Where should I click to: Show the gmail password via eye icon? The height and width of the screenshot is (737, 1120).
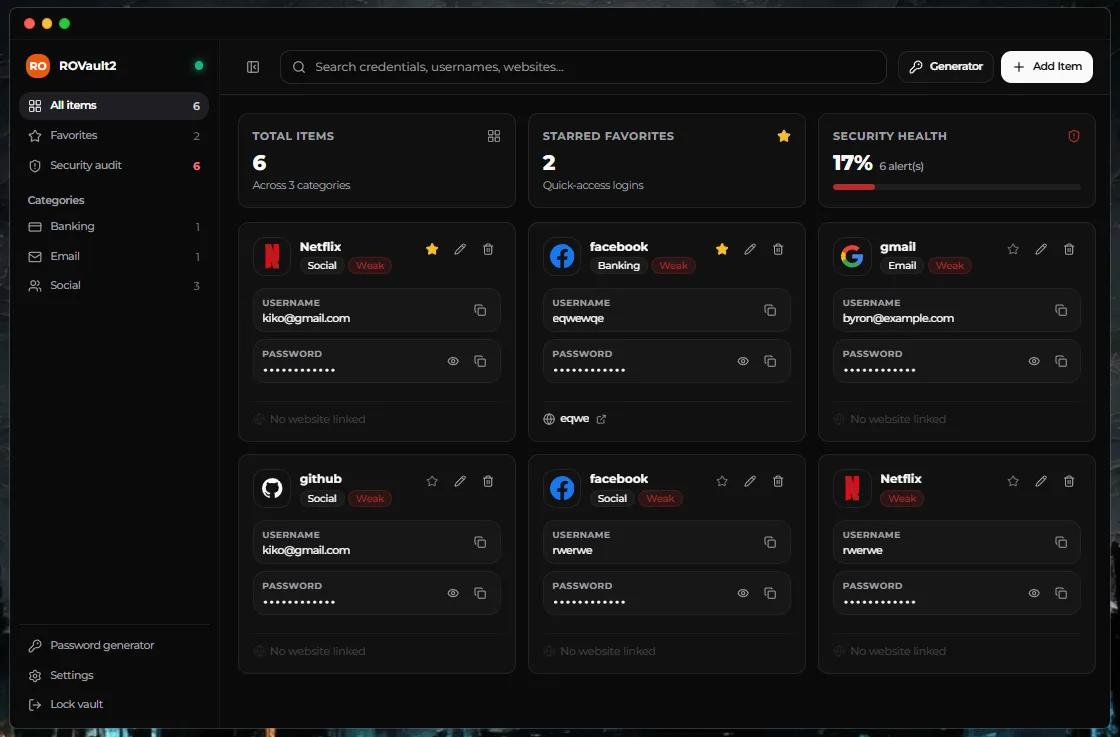[x=1034, y=361]
